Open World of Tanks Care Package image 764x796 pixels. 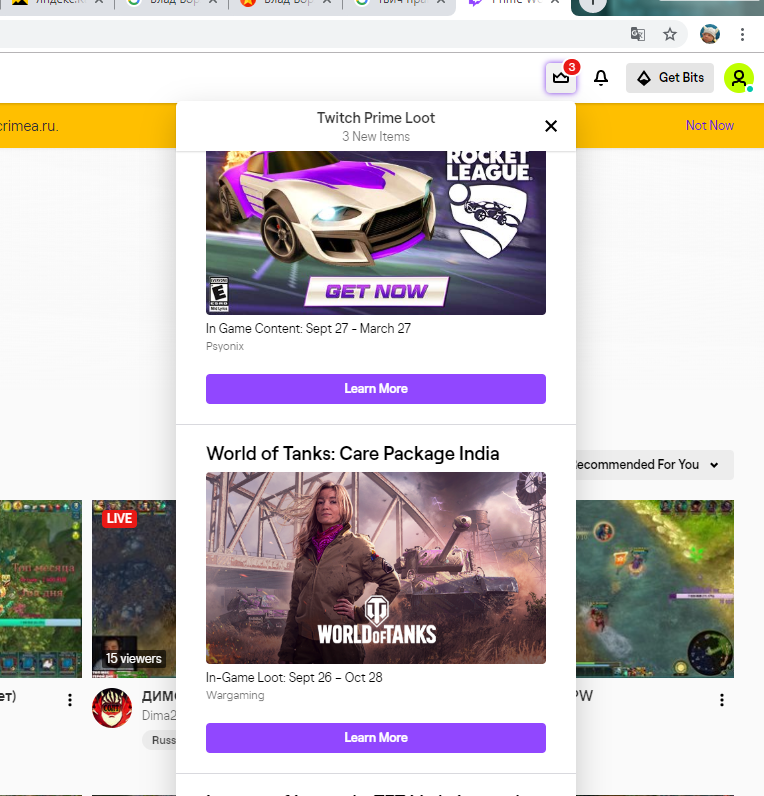(x=376, y=568)
